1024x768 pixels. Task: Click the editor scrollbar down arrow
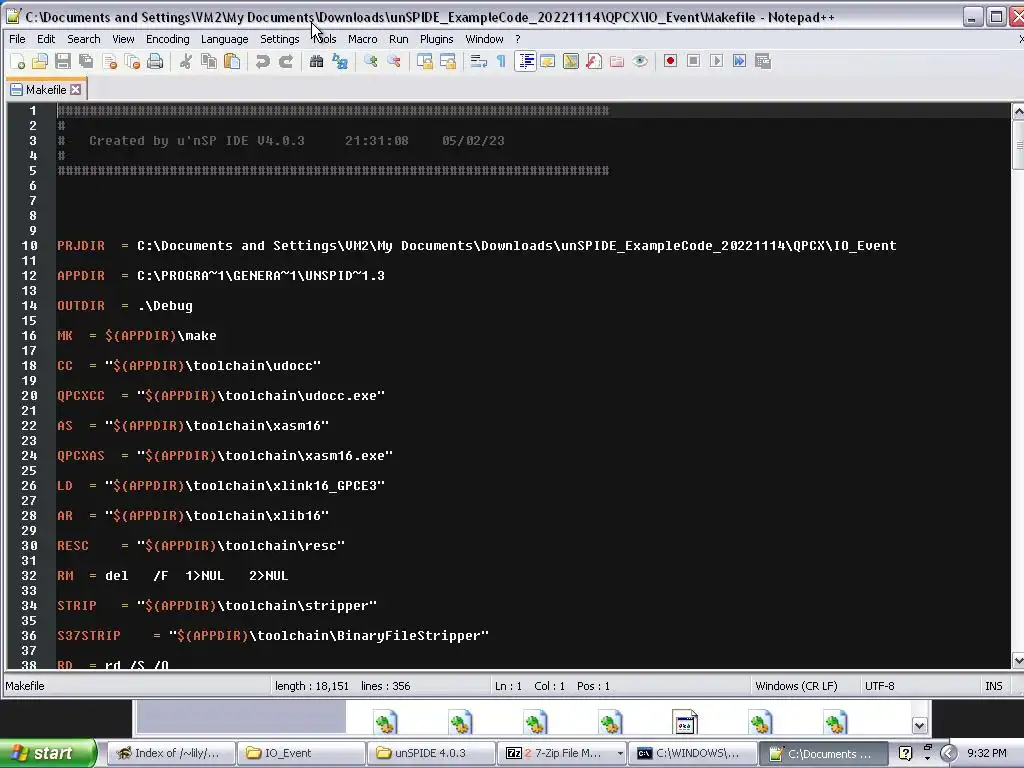coord(1017,660)
